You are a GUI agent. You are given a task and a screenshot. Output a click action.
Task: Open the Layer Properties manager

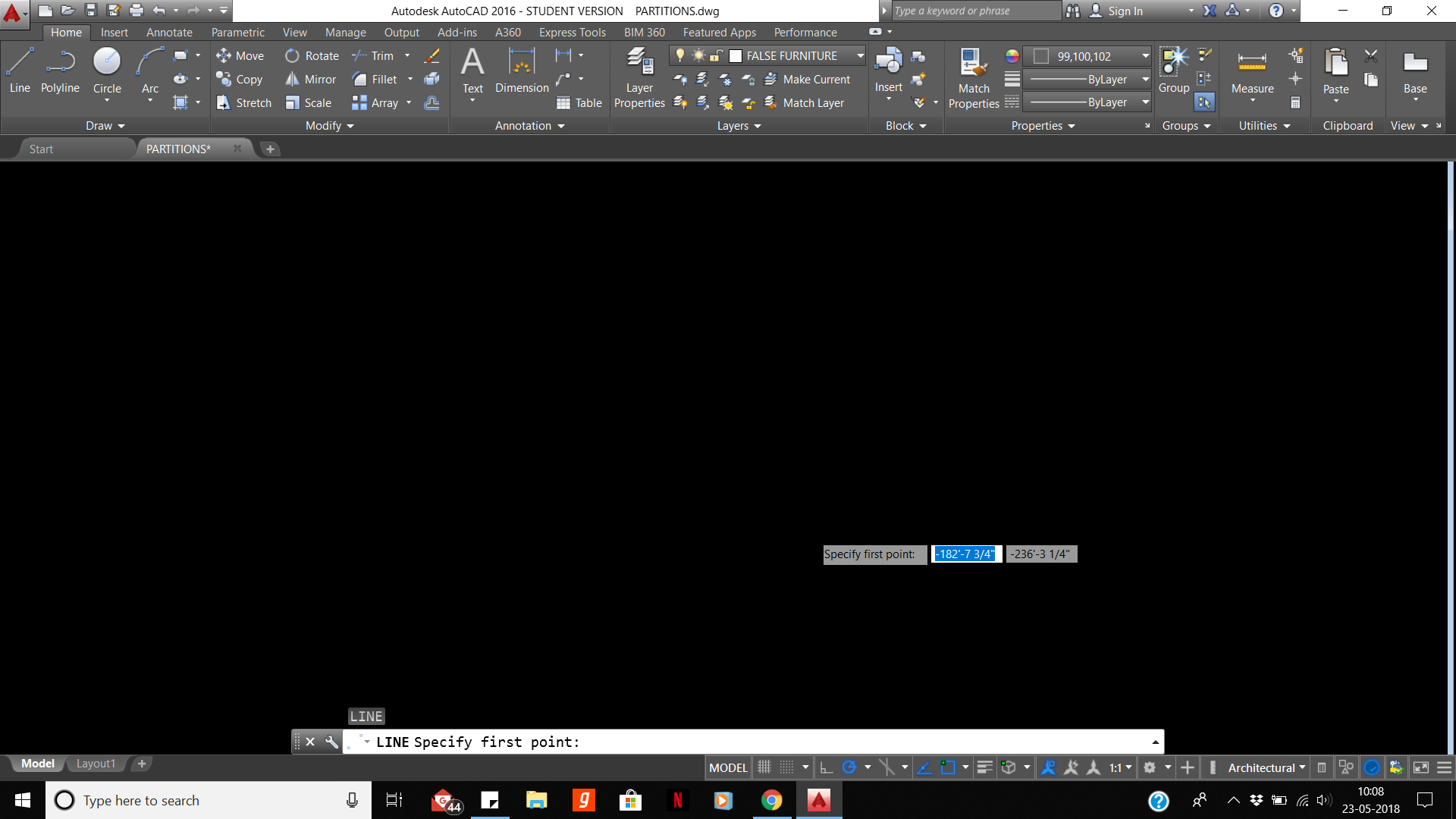pos(639,76)
